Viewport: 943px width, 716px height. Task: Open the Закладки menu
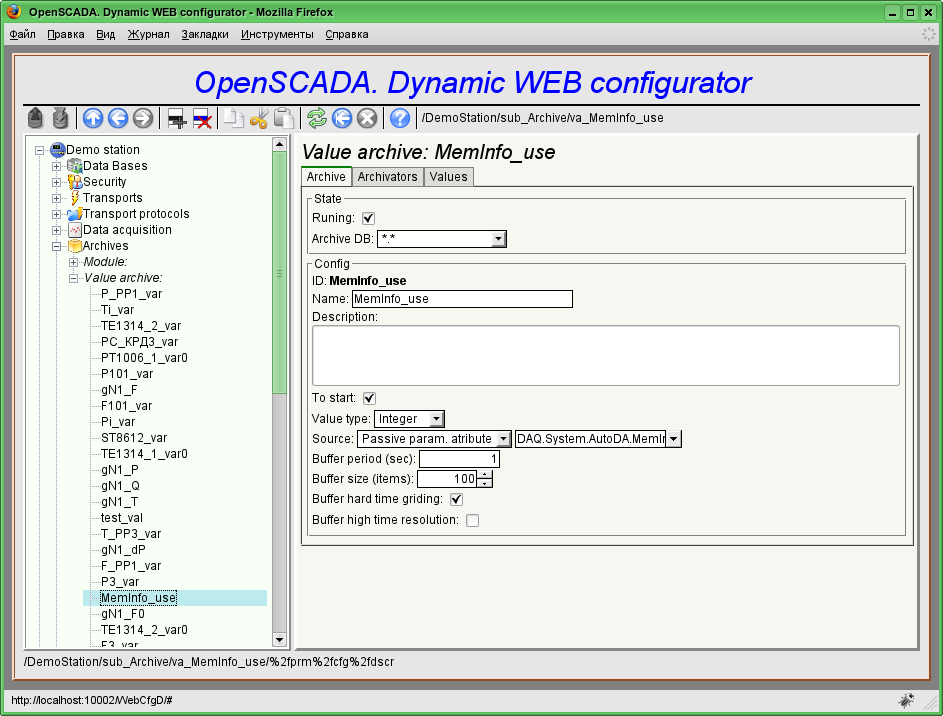(205, 34)
